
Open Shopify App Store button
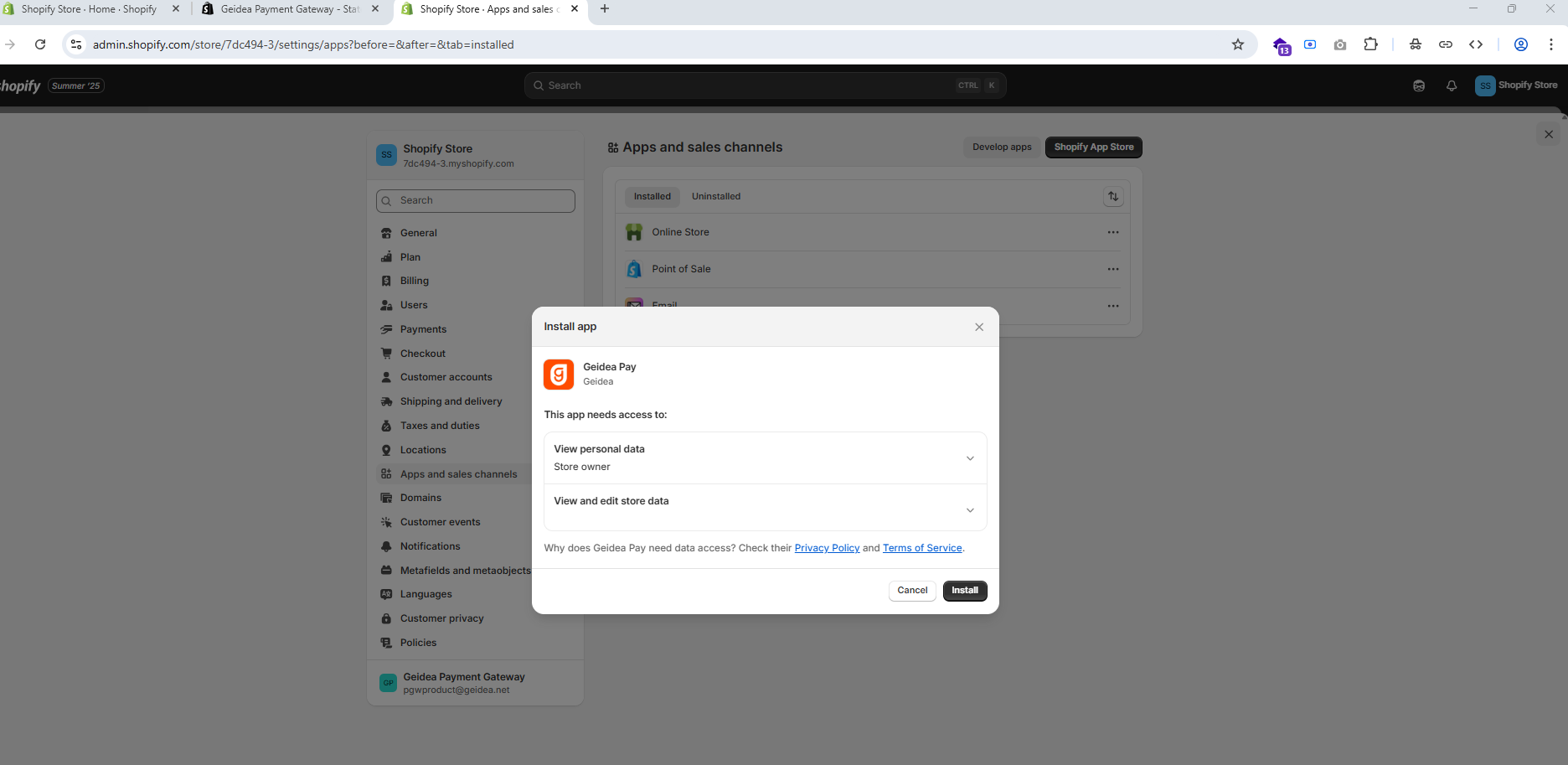(x=1094, y=147)
